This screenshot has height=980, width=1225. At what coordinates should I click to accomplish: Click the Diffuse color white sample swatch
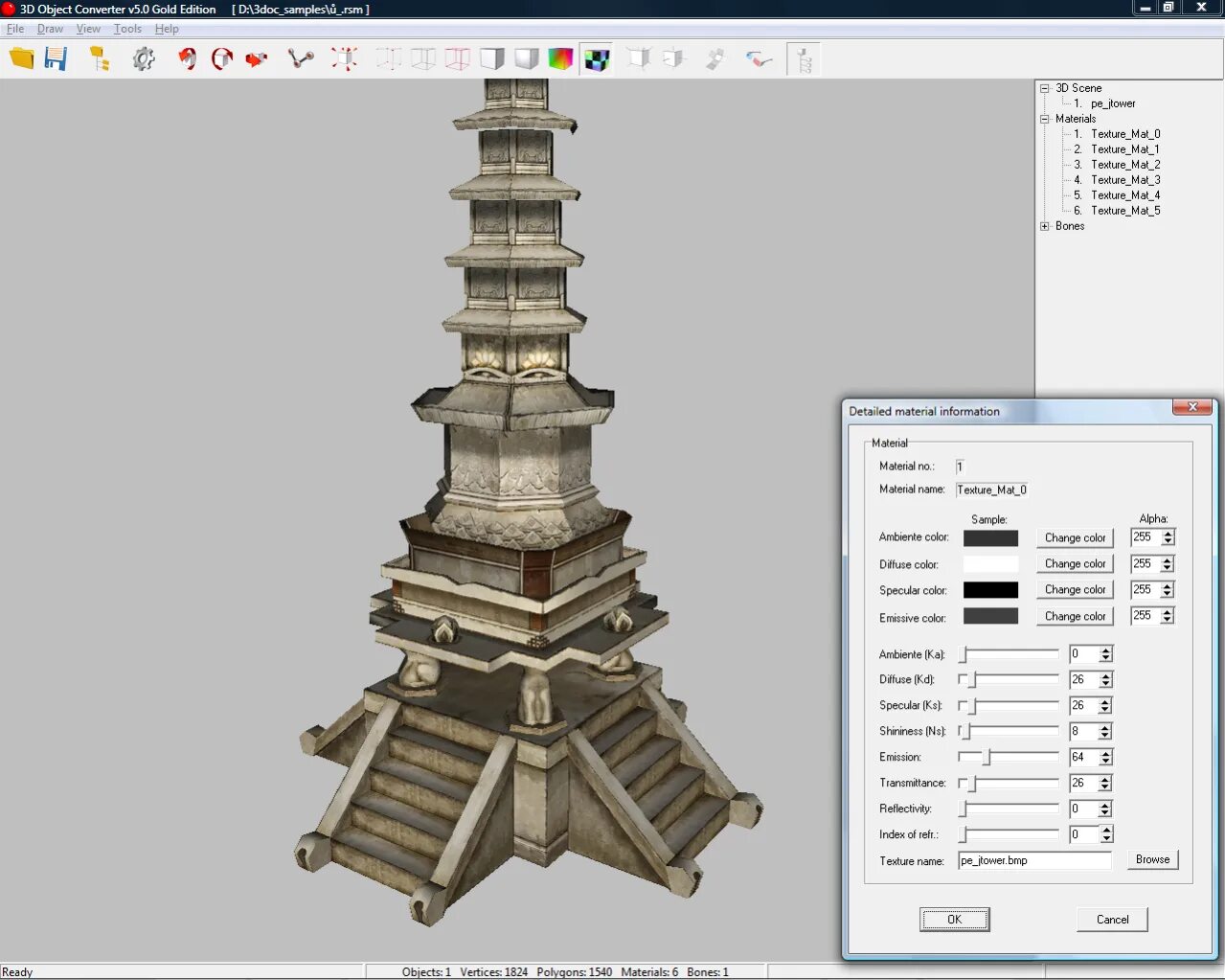point(990,564)
